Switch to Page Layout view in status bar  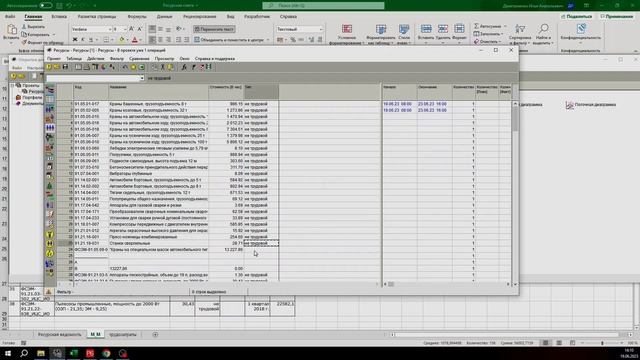tap(559, 343)
